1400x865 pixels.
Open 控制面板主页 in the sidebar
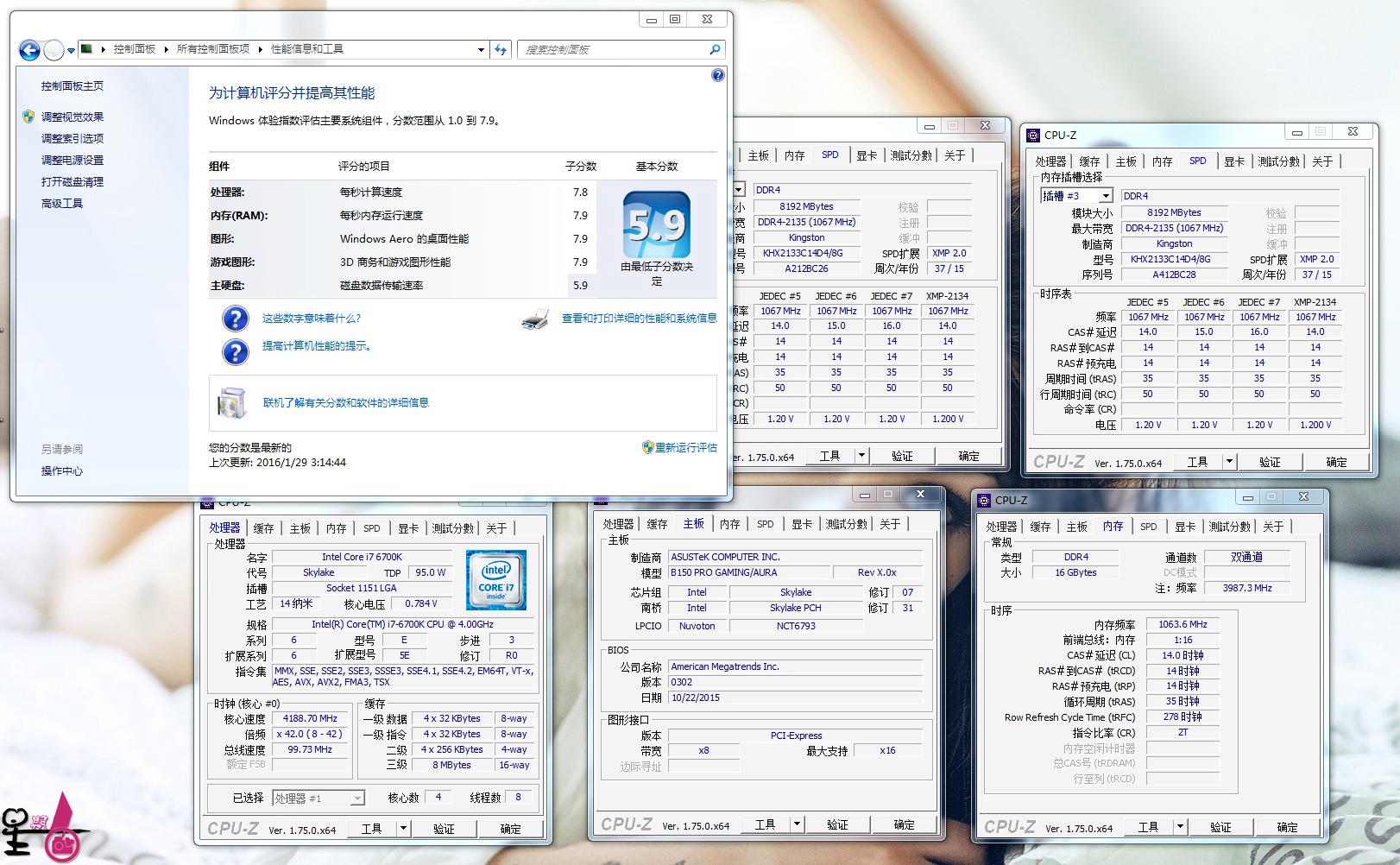point(73,86)
